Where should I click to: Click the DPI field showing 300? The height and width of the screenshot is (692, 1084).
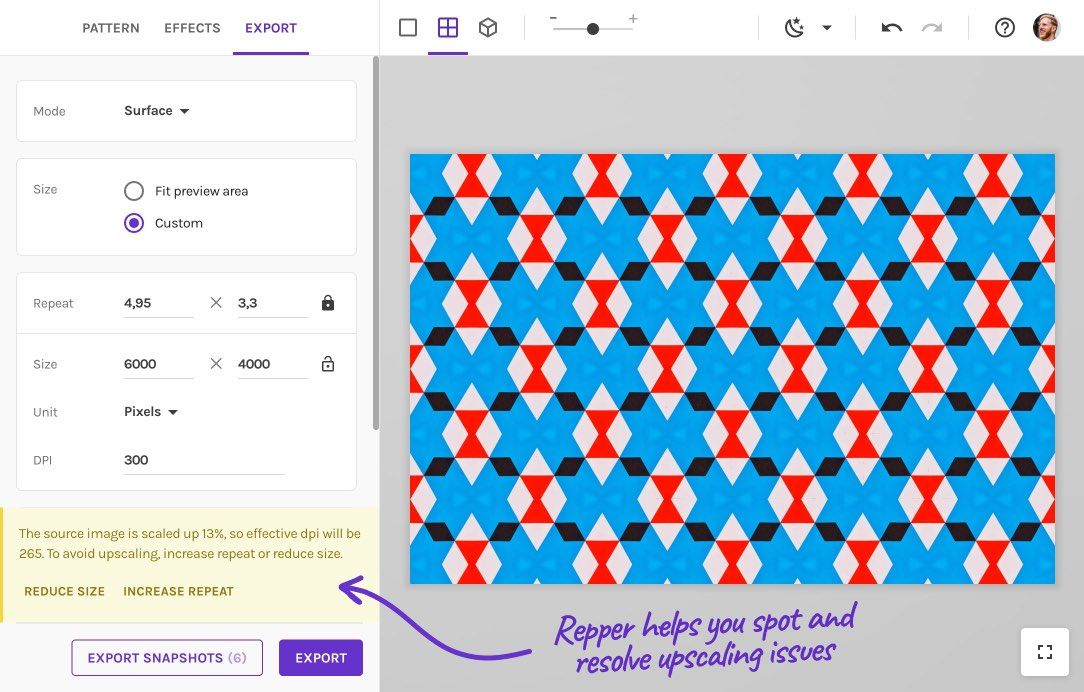coord(203,460)
